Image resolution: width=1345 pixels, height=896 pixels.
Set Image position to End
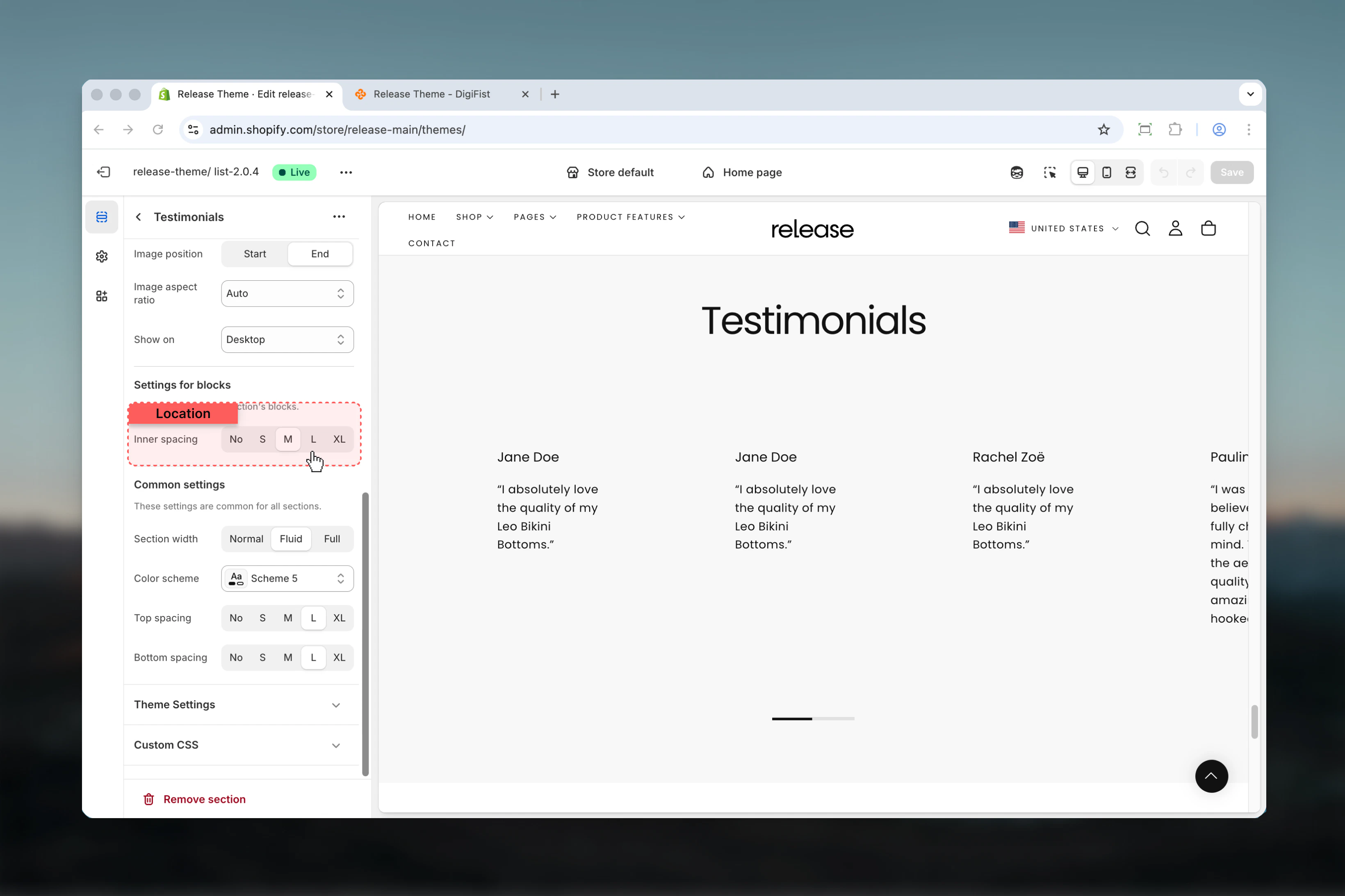tap(320, 254)
